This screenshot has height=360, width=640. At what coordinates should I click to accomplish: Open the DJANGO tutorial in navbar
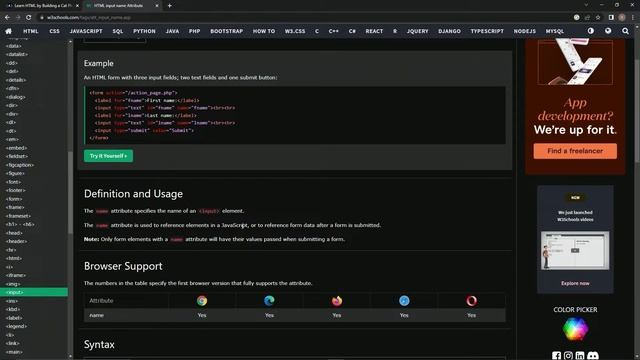coord(449,31)
